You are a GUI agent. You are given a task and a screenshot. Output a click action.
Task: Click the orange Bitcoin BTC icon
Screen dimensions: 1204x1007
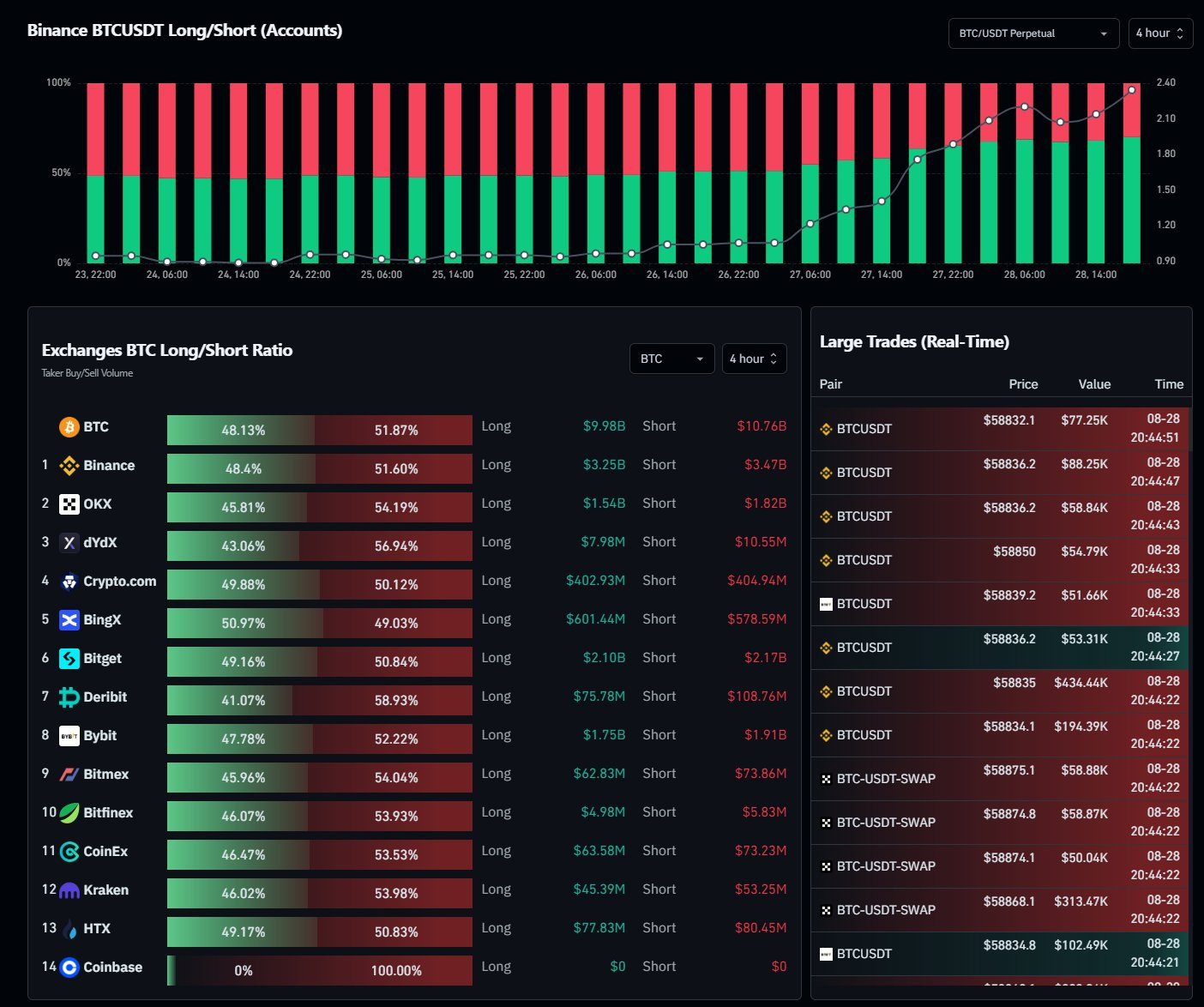pos(69,427)
